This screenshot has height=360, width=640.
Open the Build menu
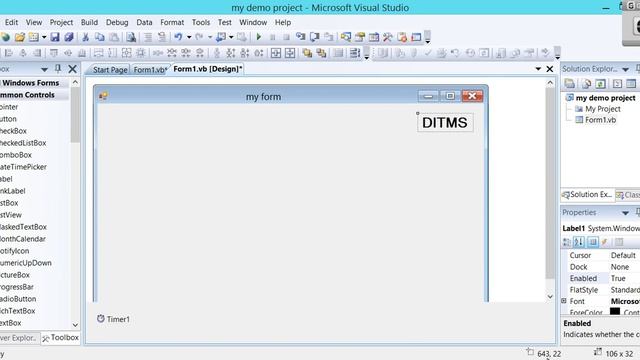point(89,22)
